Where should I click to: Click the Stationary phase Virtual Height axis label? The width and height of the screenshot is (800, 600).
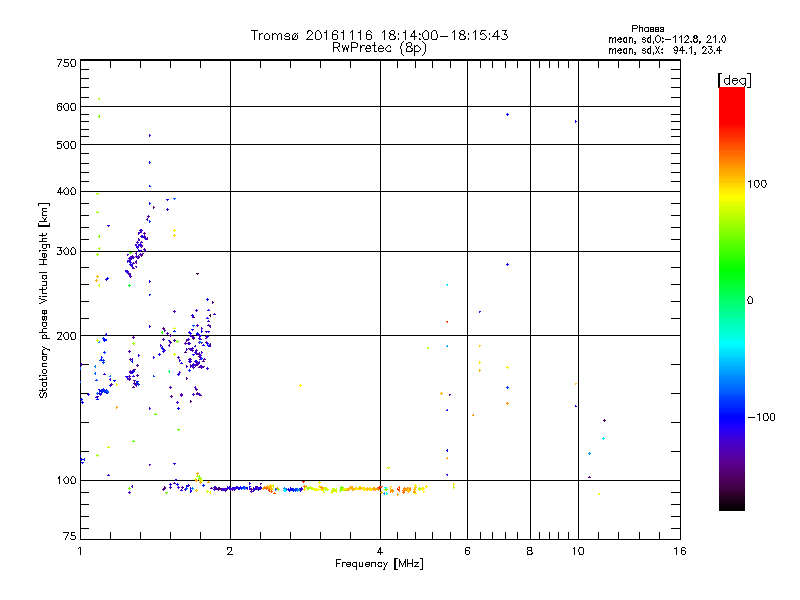click(44, 300)
